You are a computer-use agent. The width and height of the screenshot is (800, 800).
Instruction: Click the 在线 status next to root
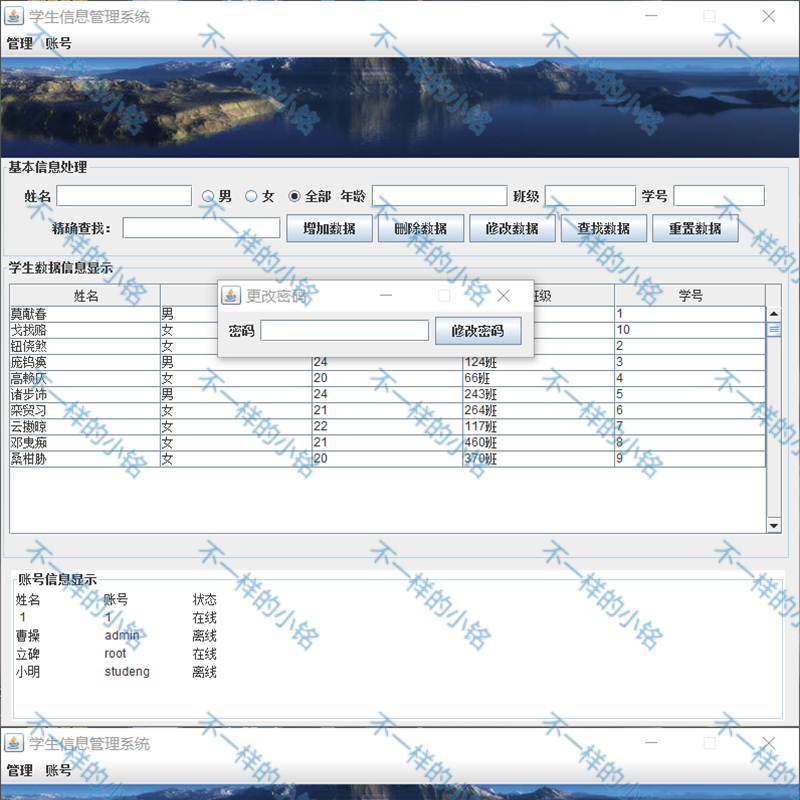tap(205, 654)
